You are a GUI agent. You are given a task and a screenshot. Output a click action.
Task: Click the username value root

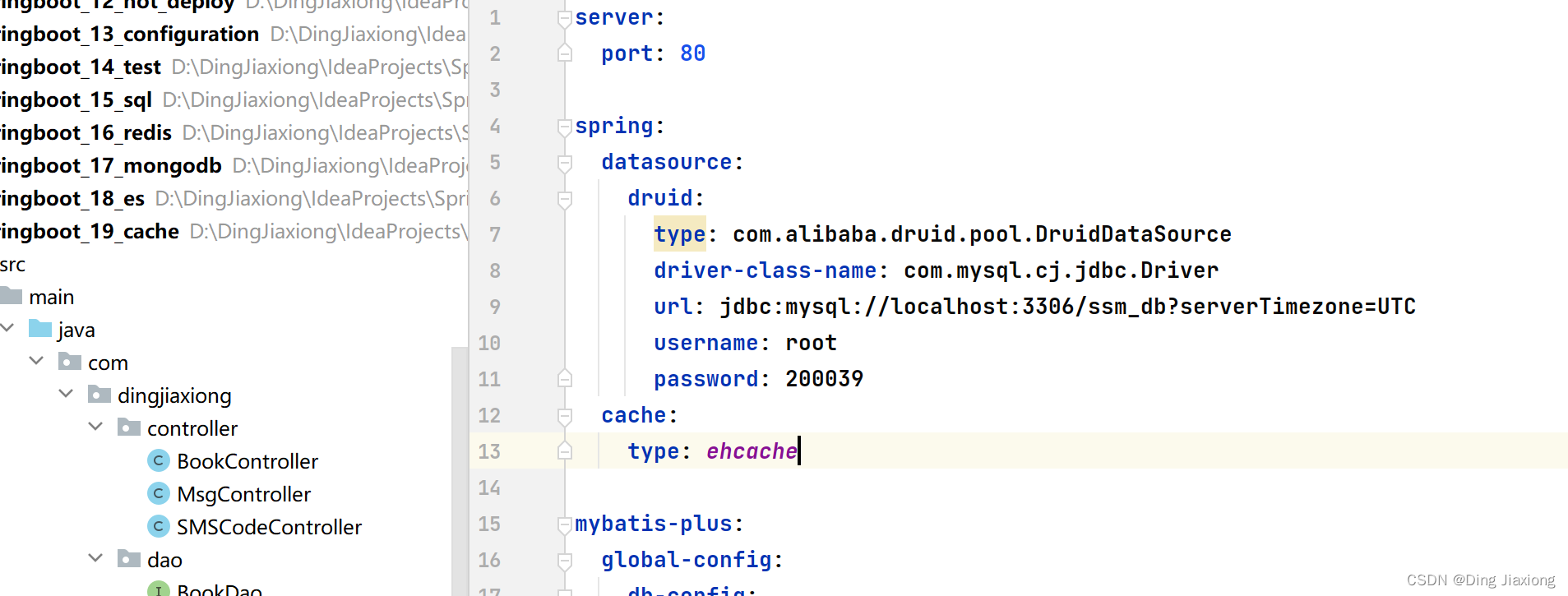point(811,343)
